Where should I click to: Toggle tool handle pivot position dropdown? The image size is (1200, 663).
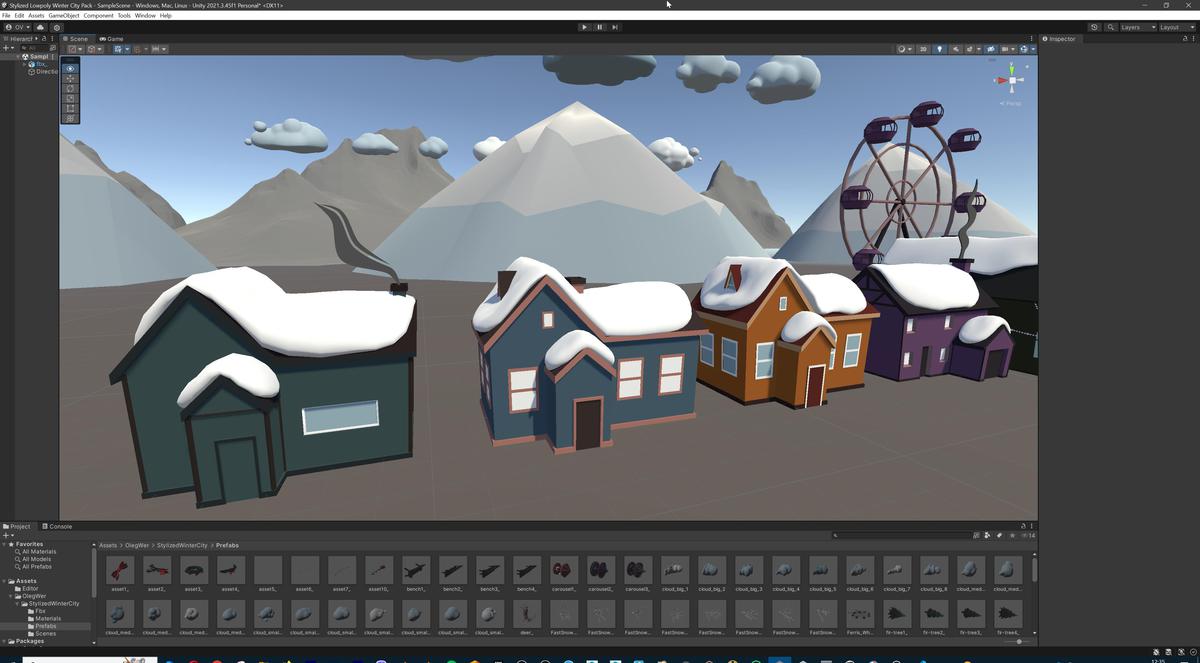74,49
